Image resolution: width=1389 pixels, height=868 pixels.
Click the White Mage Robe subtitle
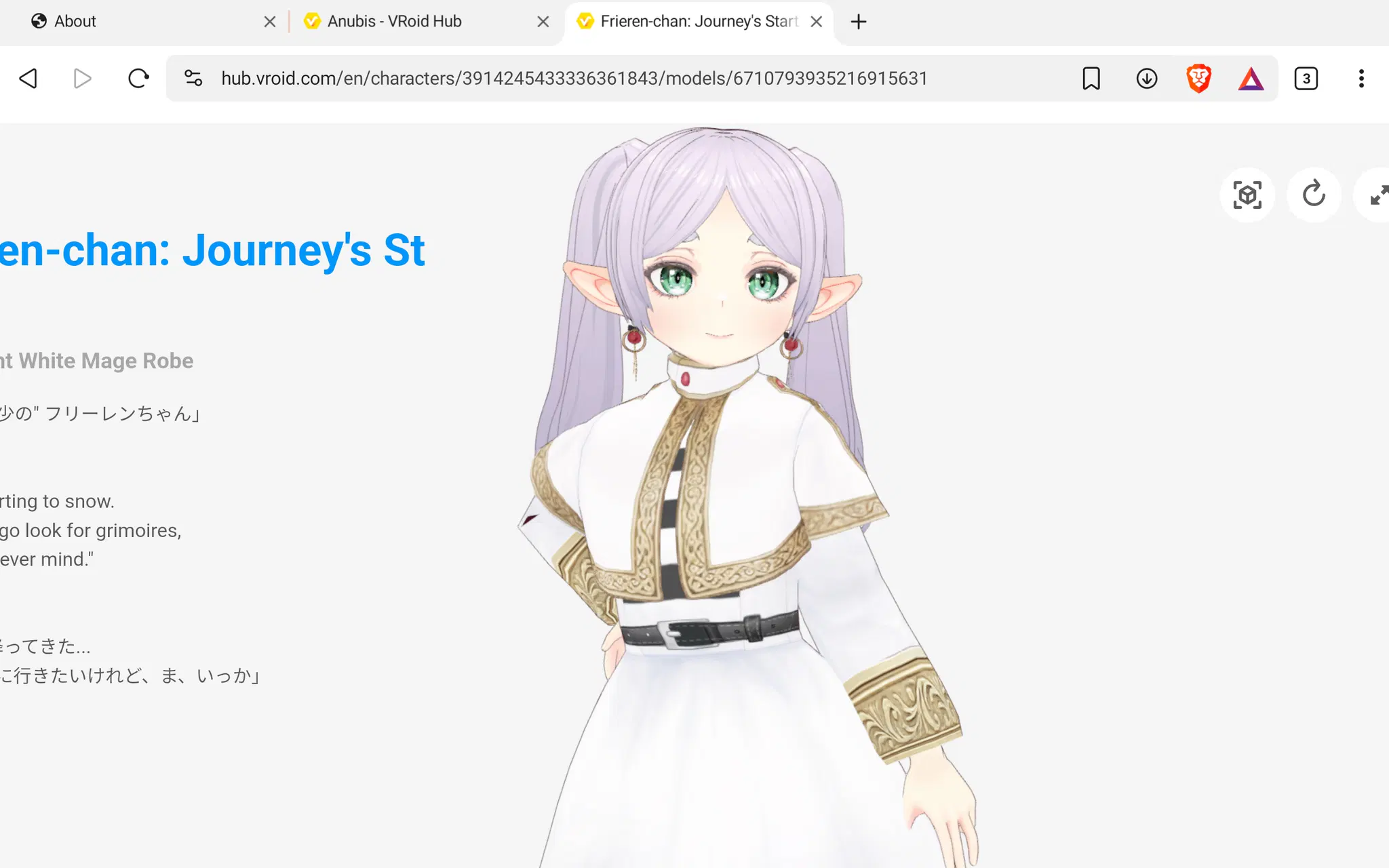(97, 361)
